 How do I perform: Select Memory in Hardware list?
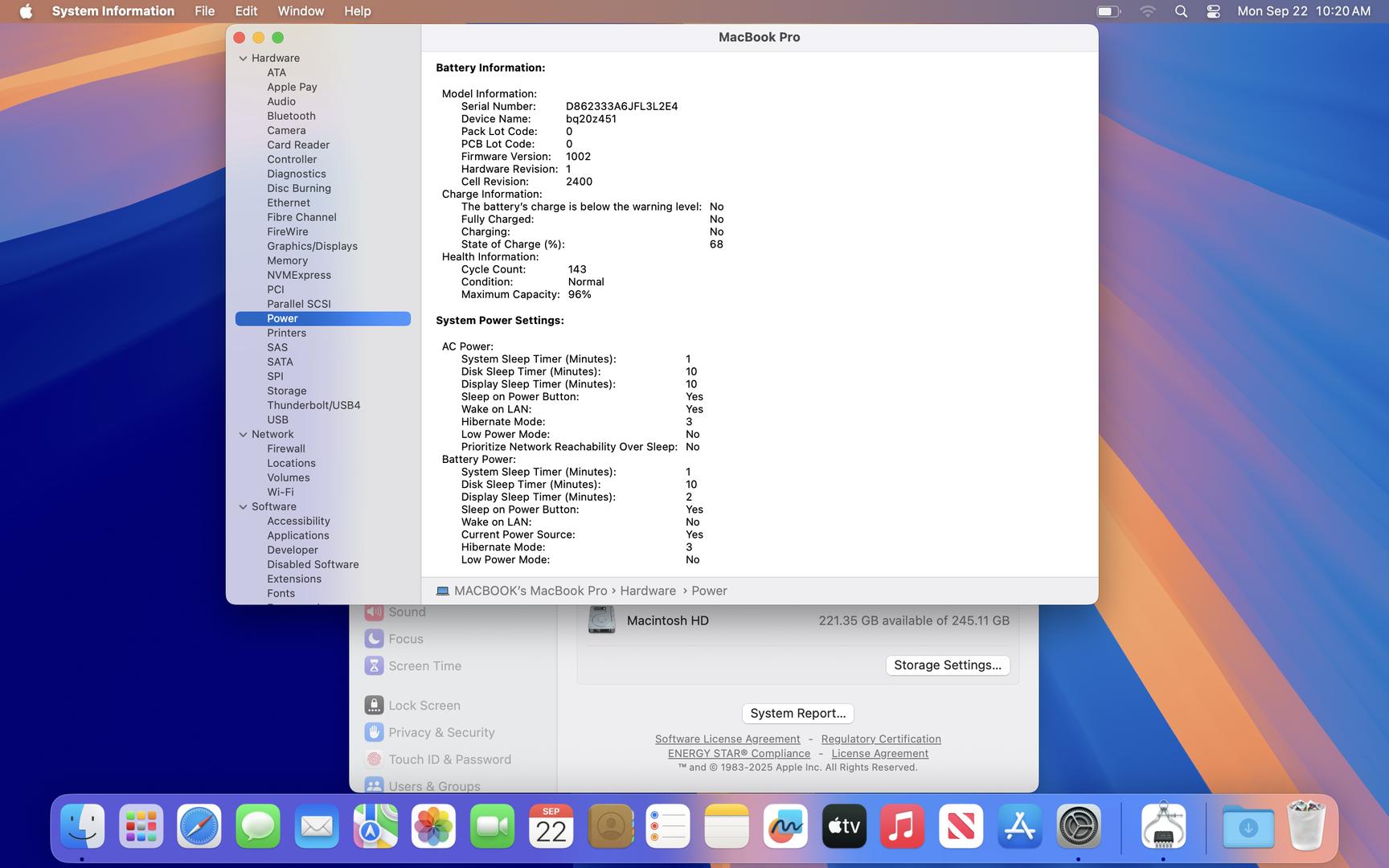[x=288, y=260]
